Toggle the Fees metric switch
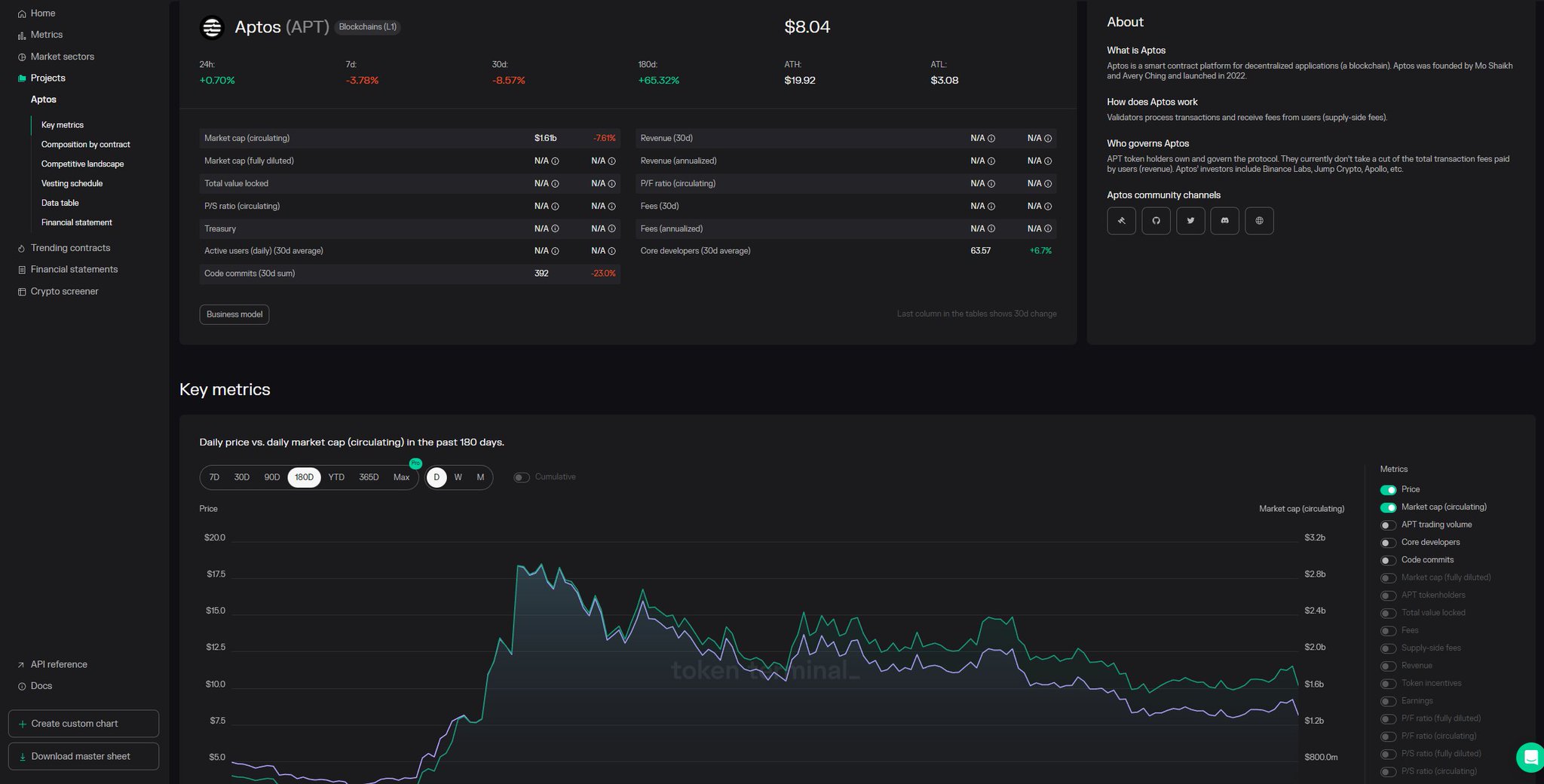1544x784 pixels. (x=1388, y=631)
